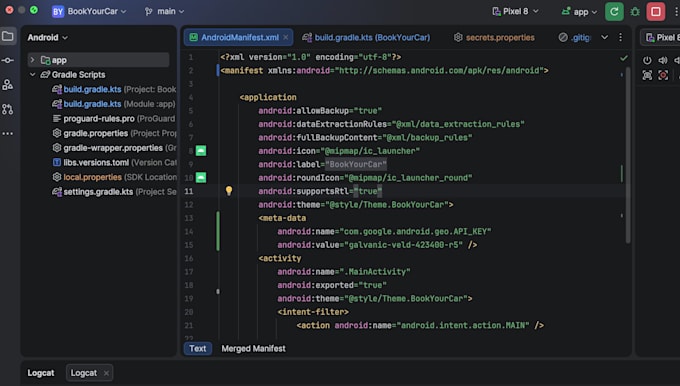Select the Text manifest view tab

point(198,348)
